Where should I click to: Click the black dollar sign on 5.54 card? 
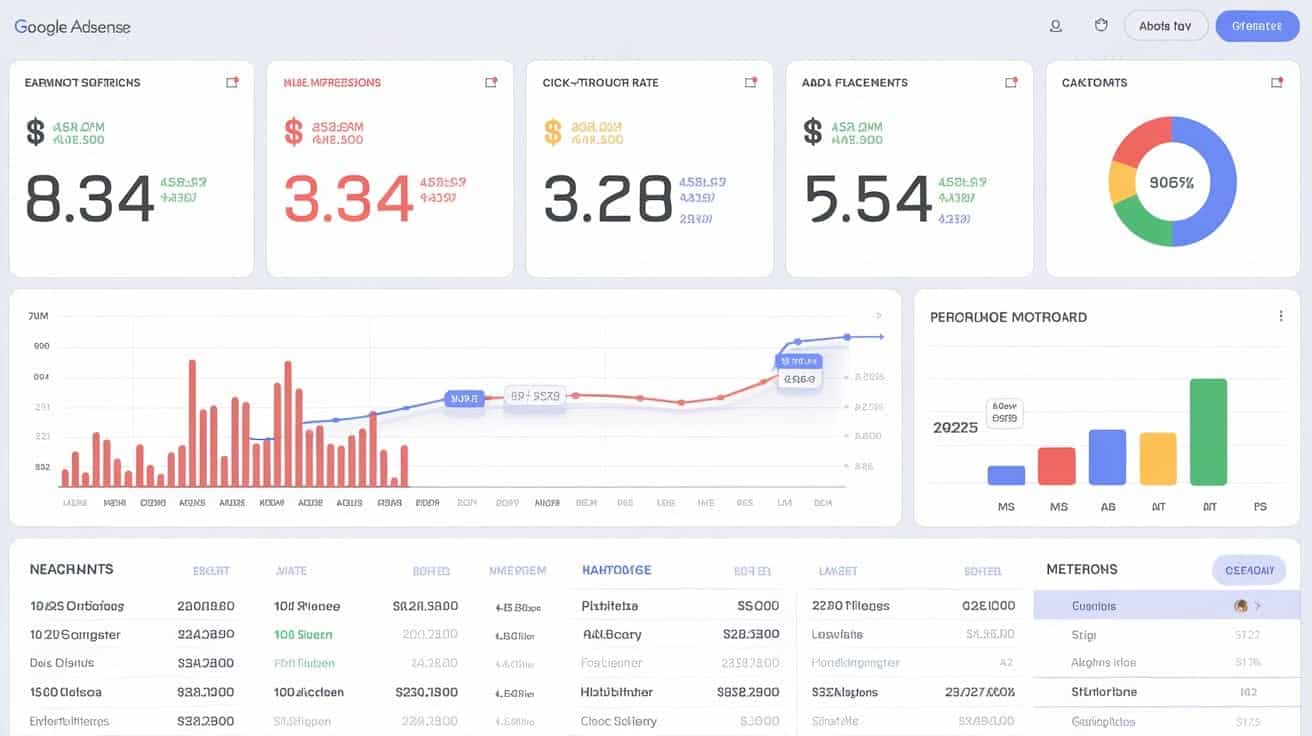pyautogui.click(x=813, y=132)
